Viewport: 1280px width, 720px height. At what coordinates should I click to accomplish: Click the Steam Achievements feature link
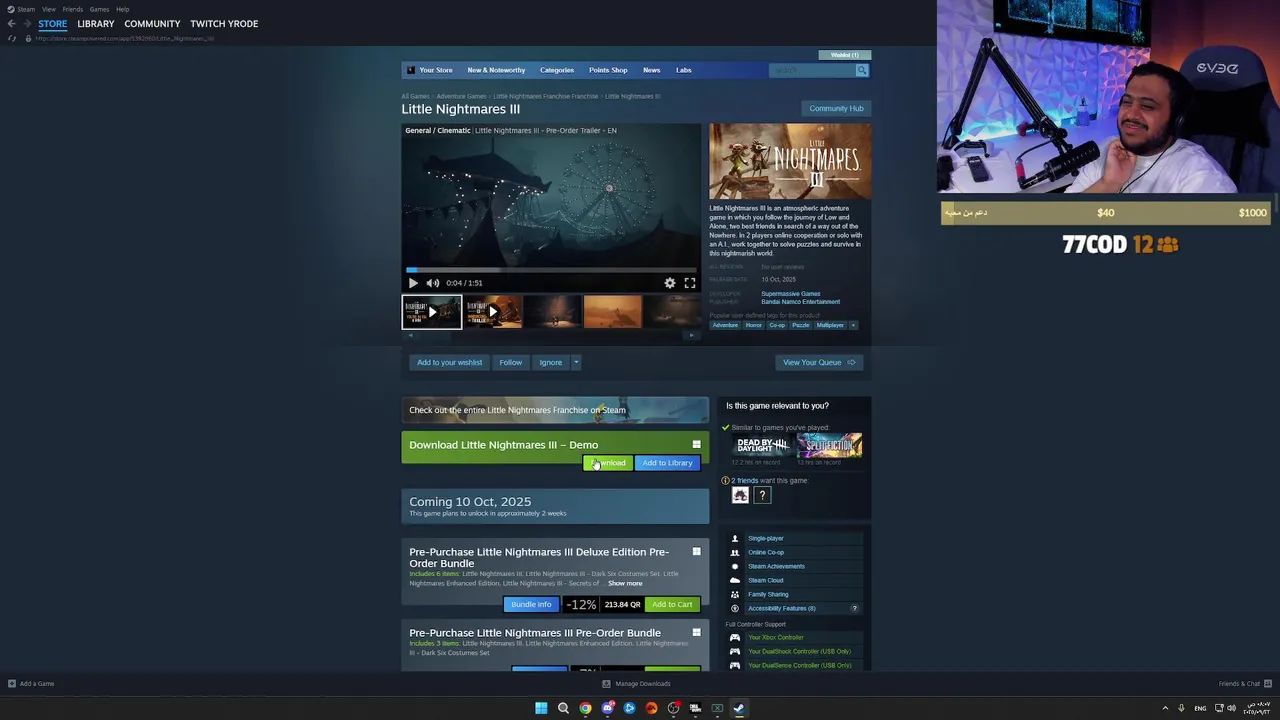[776, 566]
